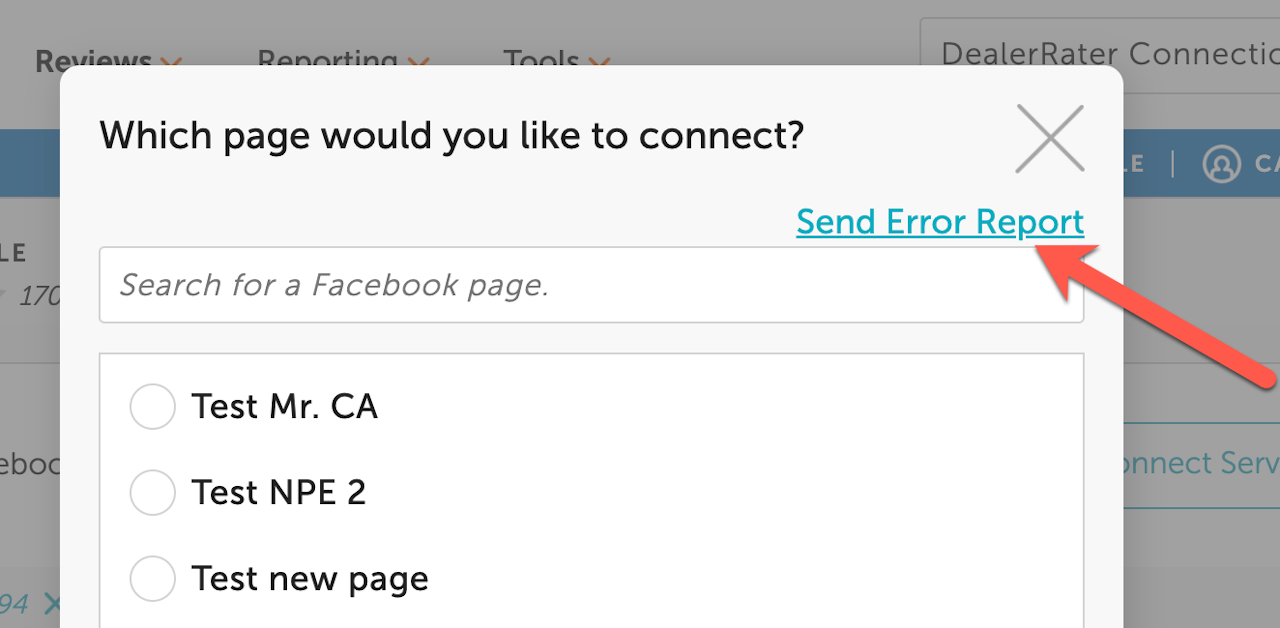This screenshot has height=628, width=1280.
Task: Click the Test new page label text
Action: (x=310, y=578)
